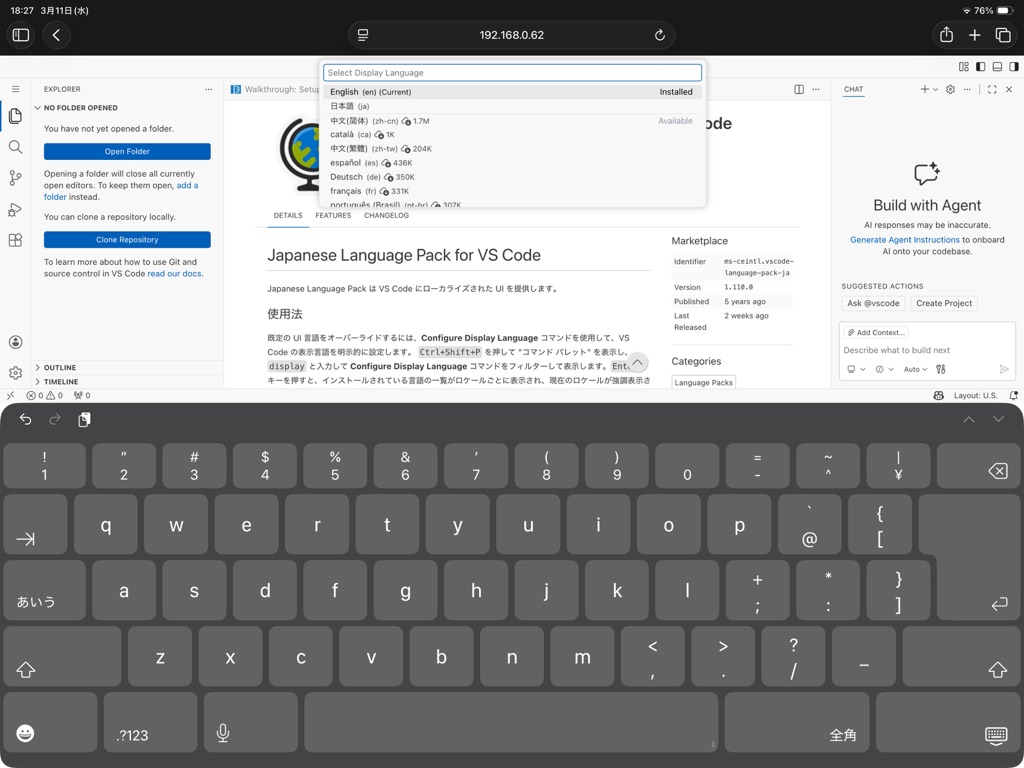Image resolution: width=1024 pixels, height=768 pixels.
Task: Toggle the secondary side bar visibility
Action: tap(1013, 67)
